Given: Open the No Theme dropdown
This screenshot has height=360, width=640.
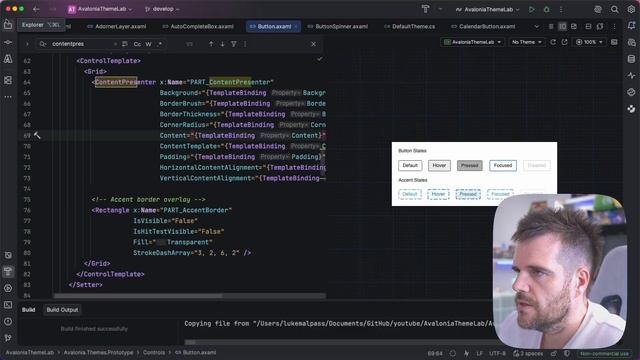Looking at the screenshot, I should point(527,42).
